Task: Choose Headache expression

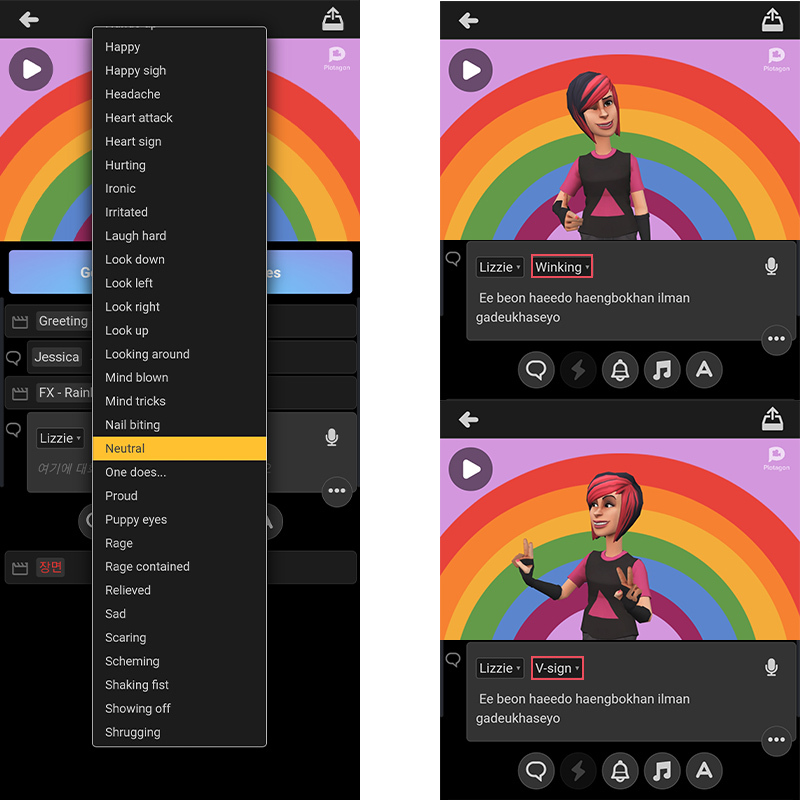Action: (x=179, y=94)
